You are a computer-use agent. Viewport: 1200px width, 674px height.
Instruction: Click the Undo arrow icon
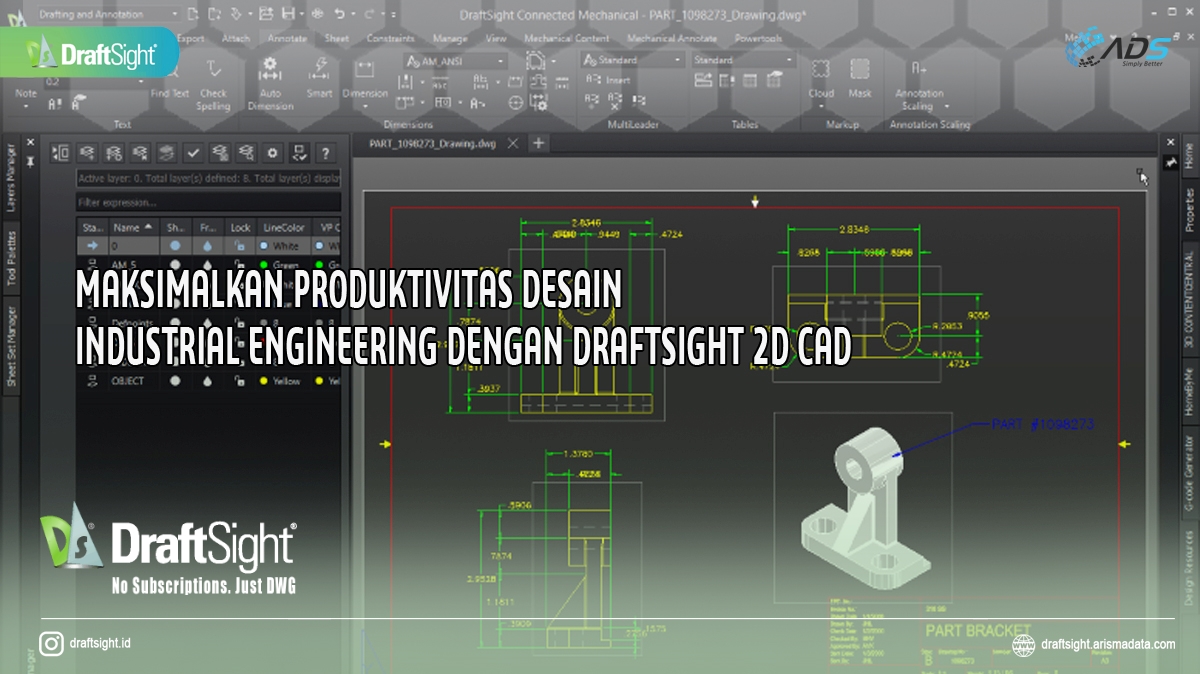(x=340, y=15)
